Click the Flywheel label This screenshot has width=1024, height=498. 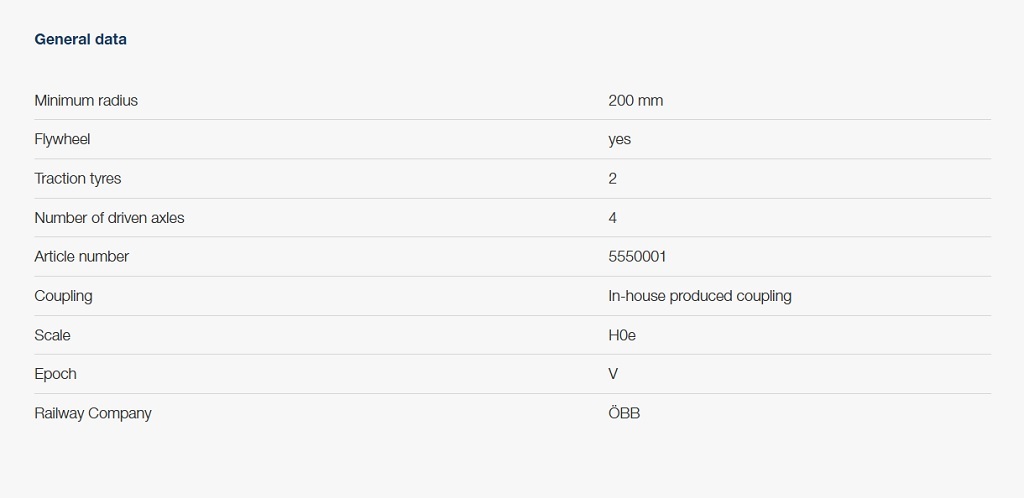coord(62,139)
